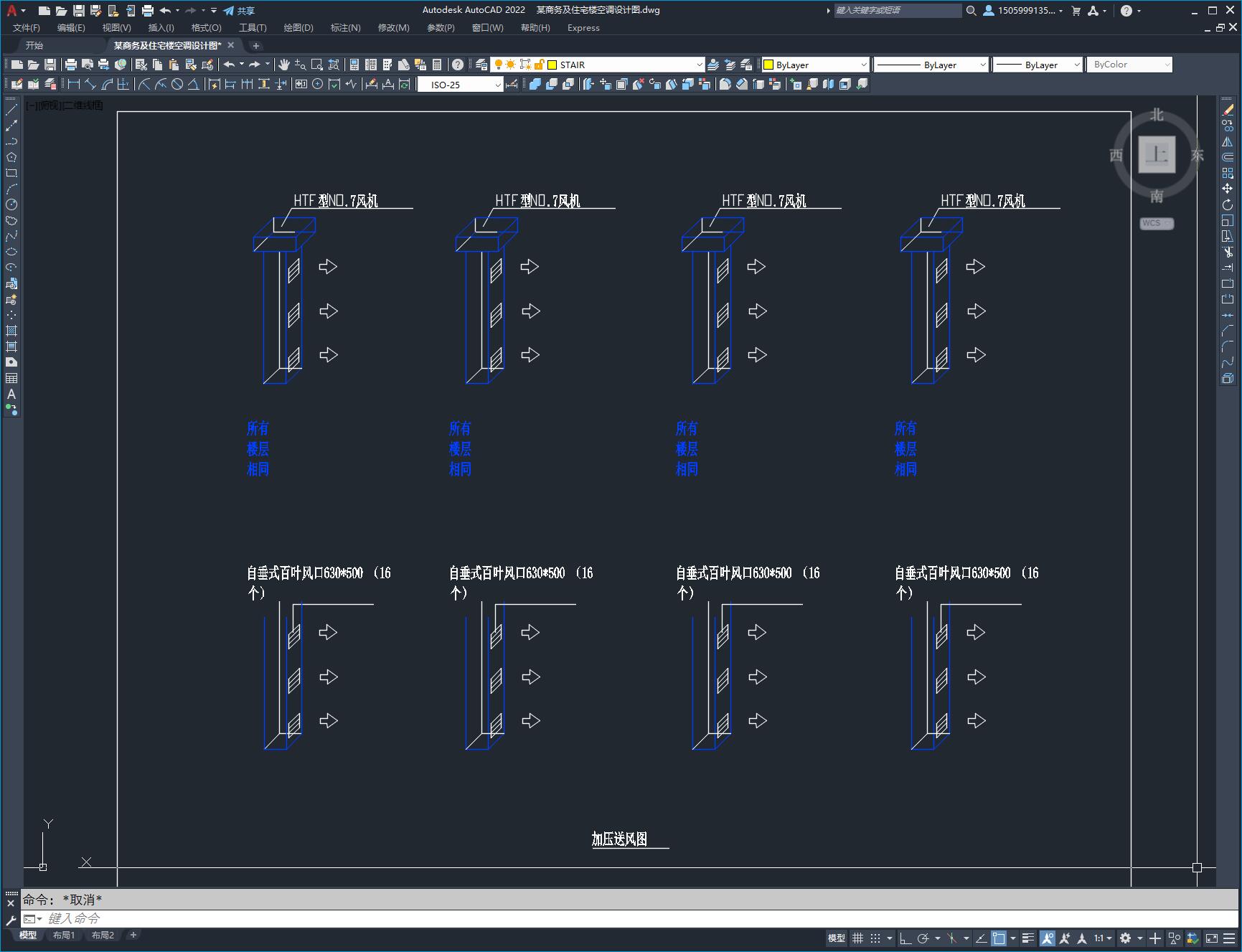Toggle lineweight display
1242x952 pixels.
point(1028,938)
